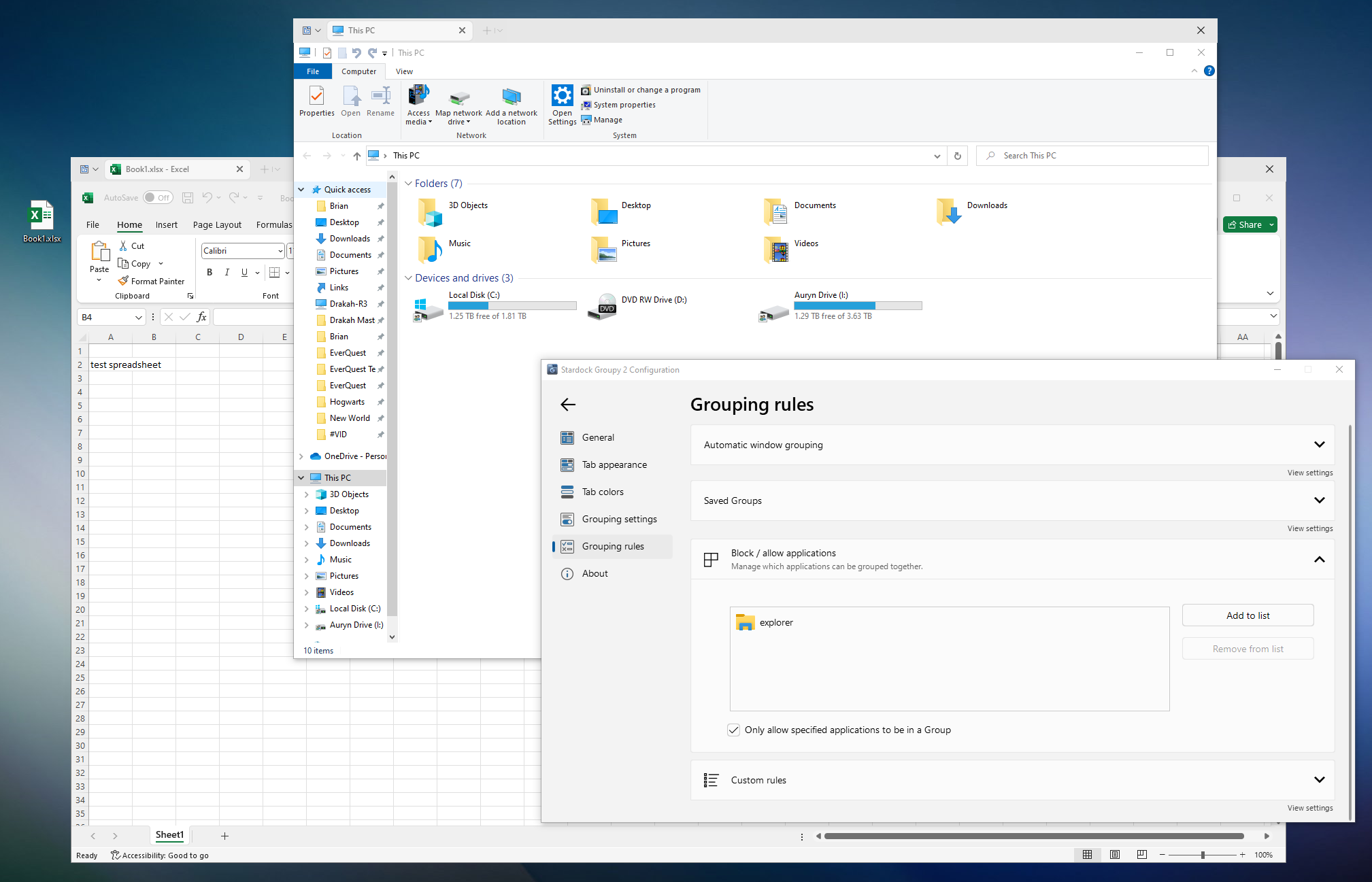The height and width of the screenshot is (882, 1372).
Task: Open About in Groupy sidebar
Action: click(612, 573)
